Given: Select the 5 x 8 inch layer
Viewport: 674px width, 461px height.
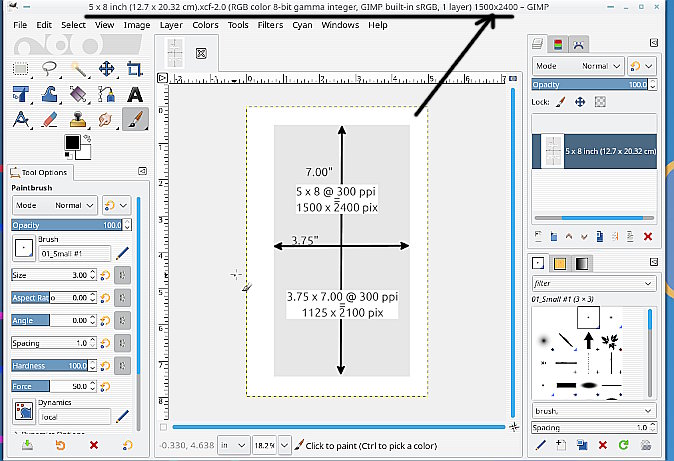Looking at the screenshot, I should click(594, 150).
